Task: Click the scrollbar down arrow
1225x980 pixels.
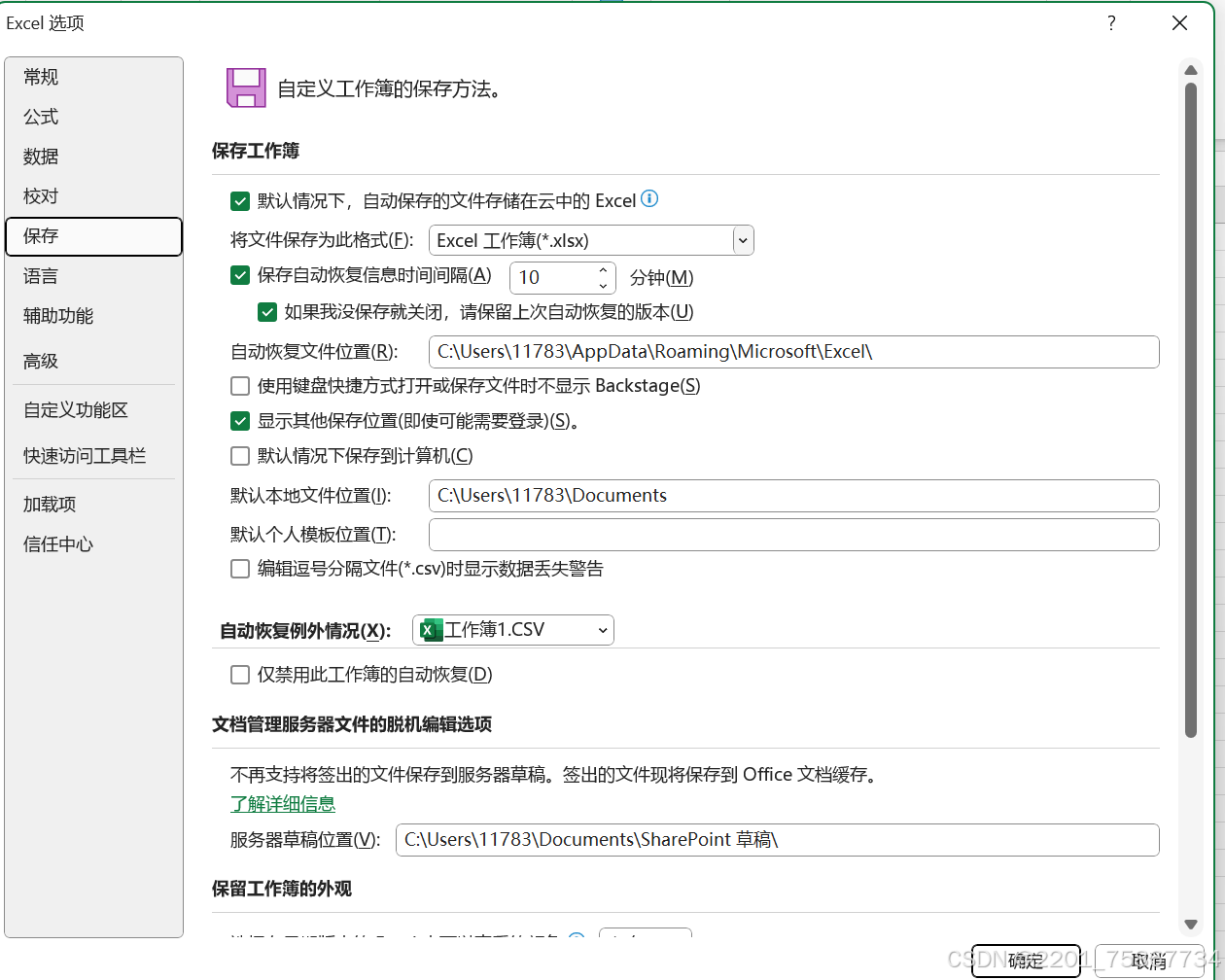Action: tap(1191, 924)
